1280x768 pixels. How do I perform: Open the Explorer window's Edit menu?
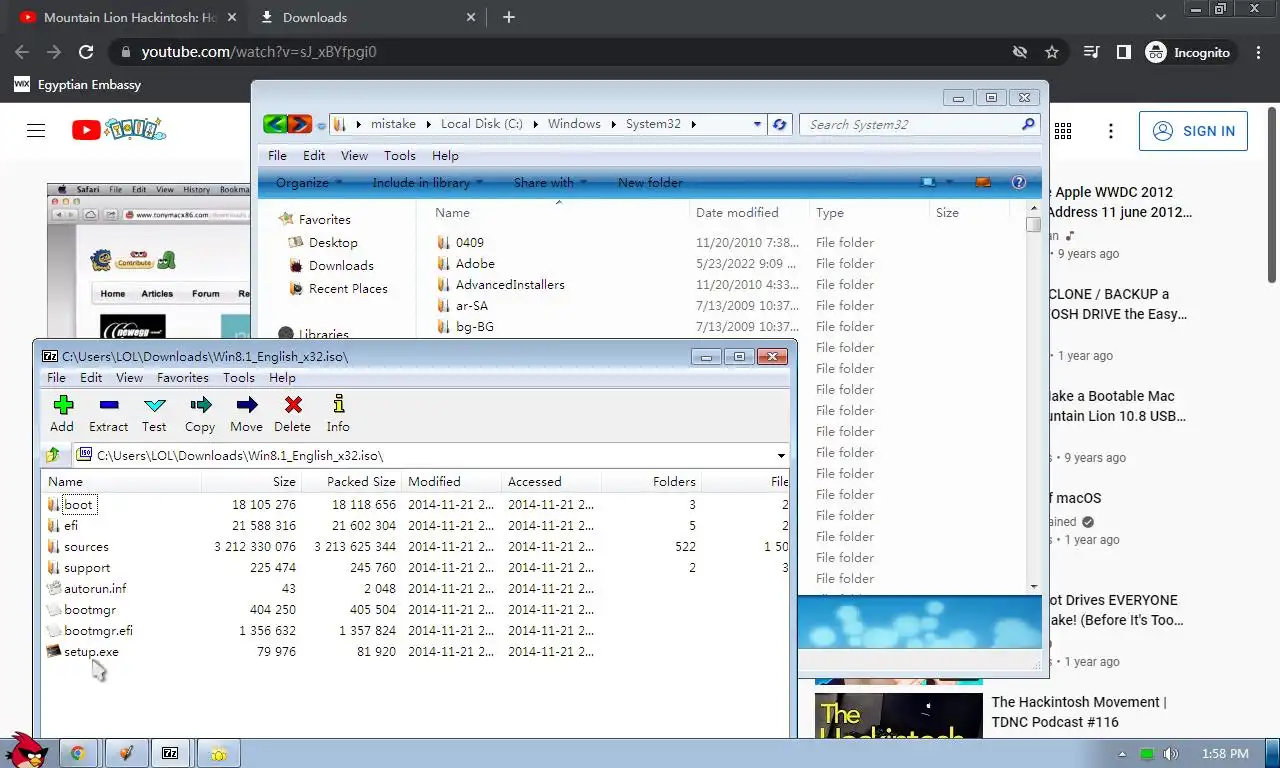314,156
